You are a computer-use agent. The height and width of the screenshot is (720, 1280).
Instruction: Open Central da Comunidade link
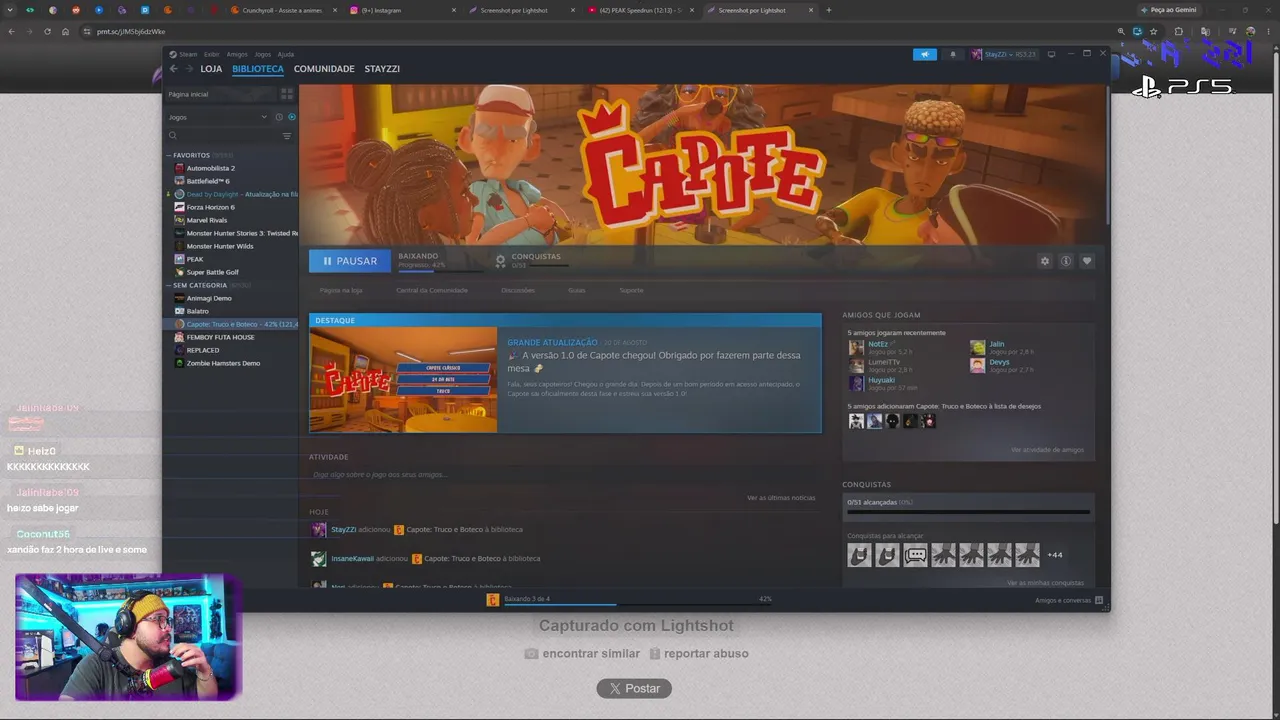coord(432,290)
